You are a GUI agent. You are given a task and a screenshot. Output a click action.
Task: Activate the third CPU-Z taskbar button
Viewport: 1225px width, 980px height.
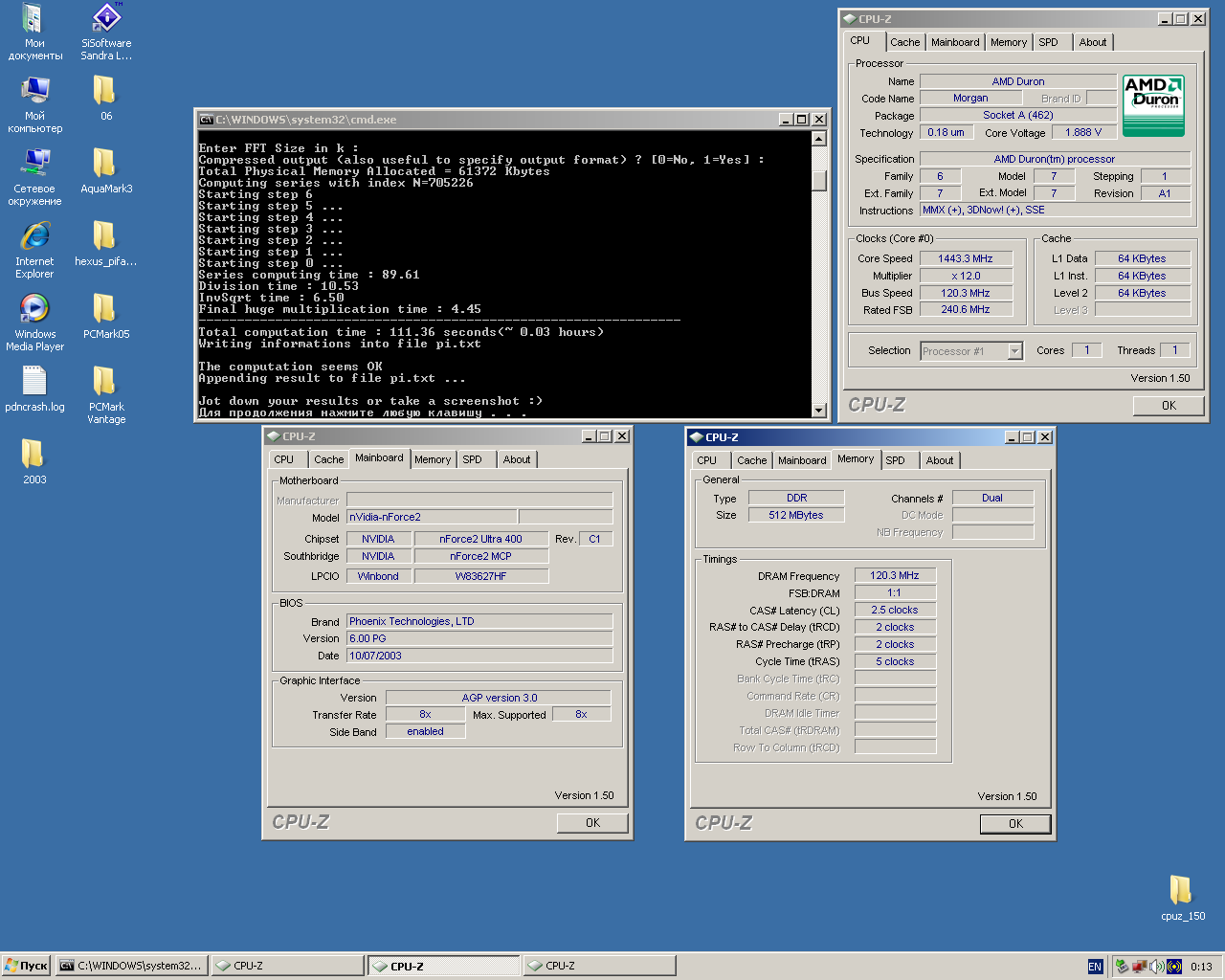click(598, 966)
